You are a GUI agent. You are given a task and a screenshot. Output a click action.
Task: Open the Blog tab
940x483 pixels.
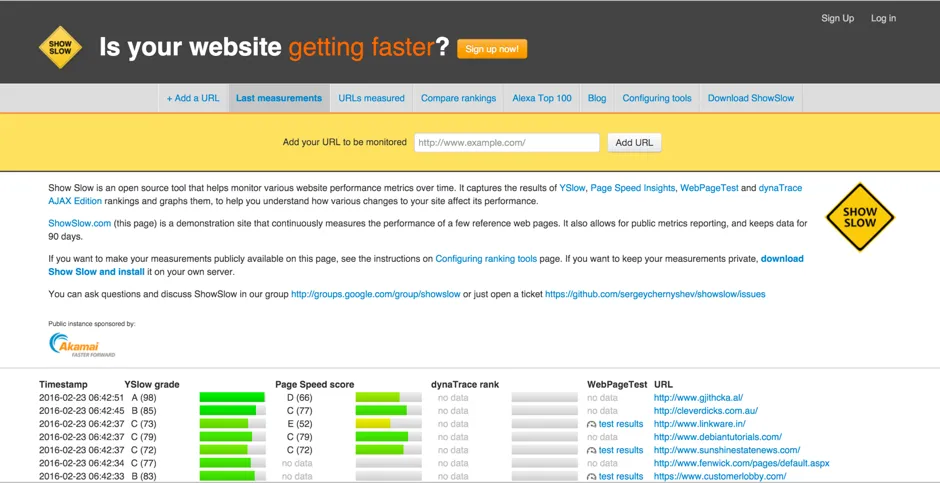coord(597,98)
